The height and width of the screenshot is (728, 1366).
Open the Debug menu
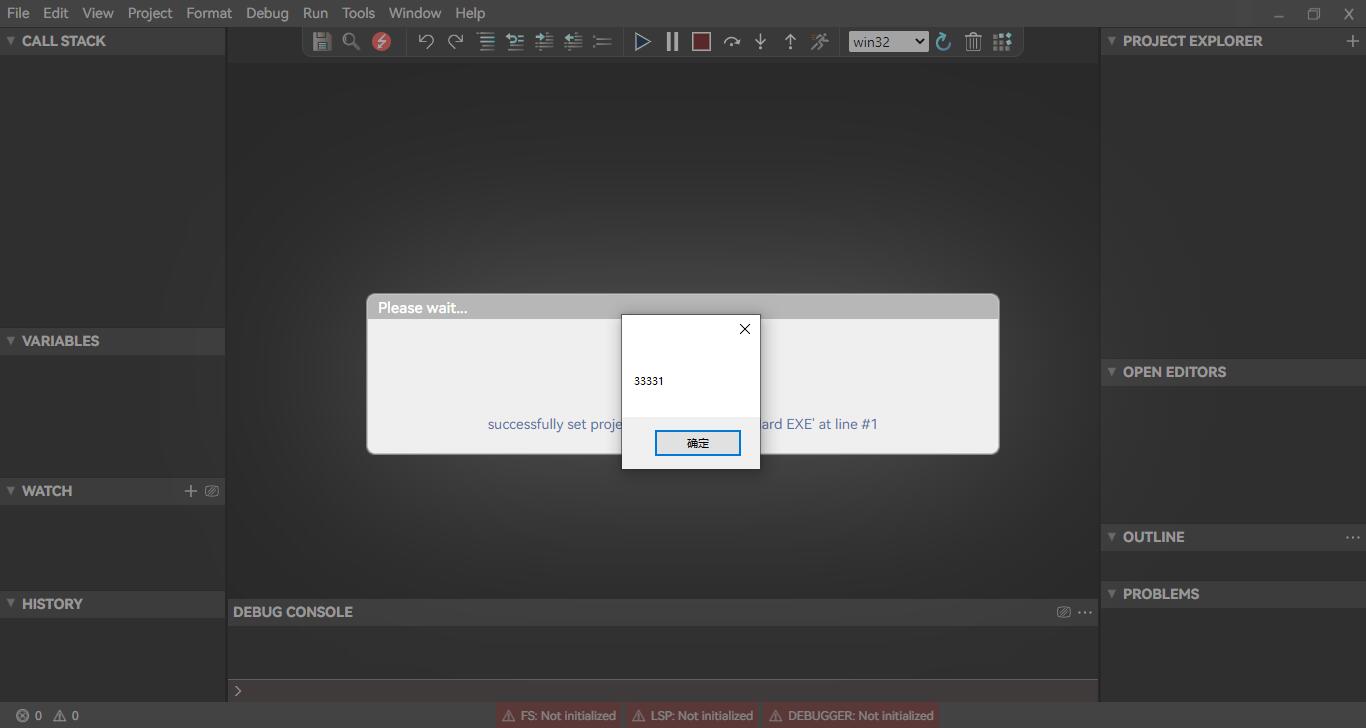tap(267, 13)
